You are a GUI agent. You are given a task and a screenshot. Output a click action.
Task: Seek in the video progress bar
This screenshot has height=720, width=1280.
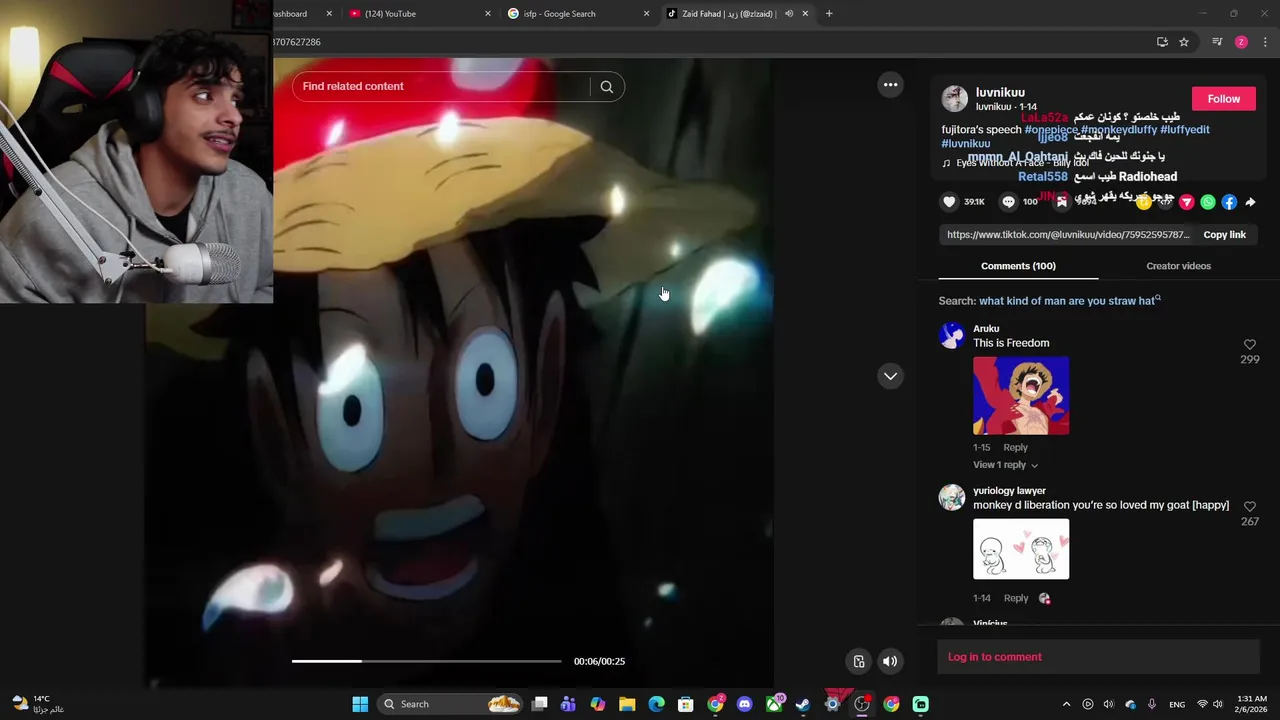click(x=426, y=661)
